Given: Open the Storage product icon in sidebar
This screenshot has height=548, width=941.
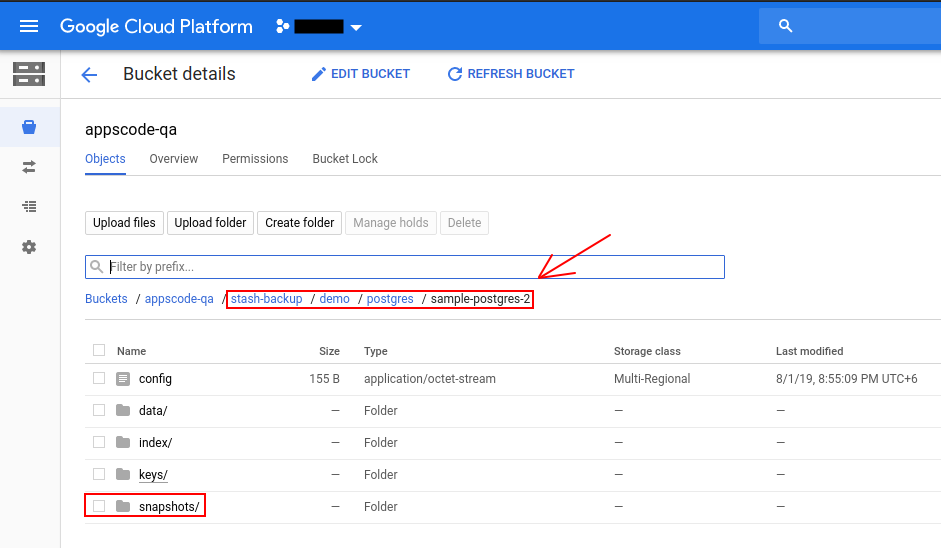Looking at the screenshot, I should tap(29, 74).
